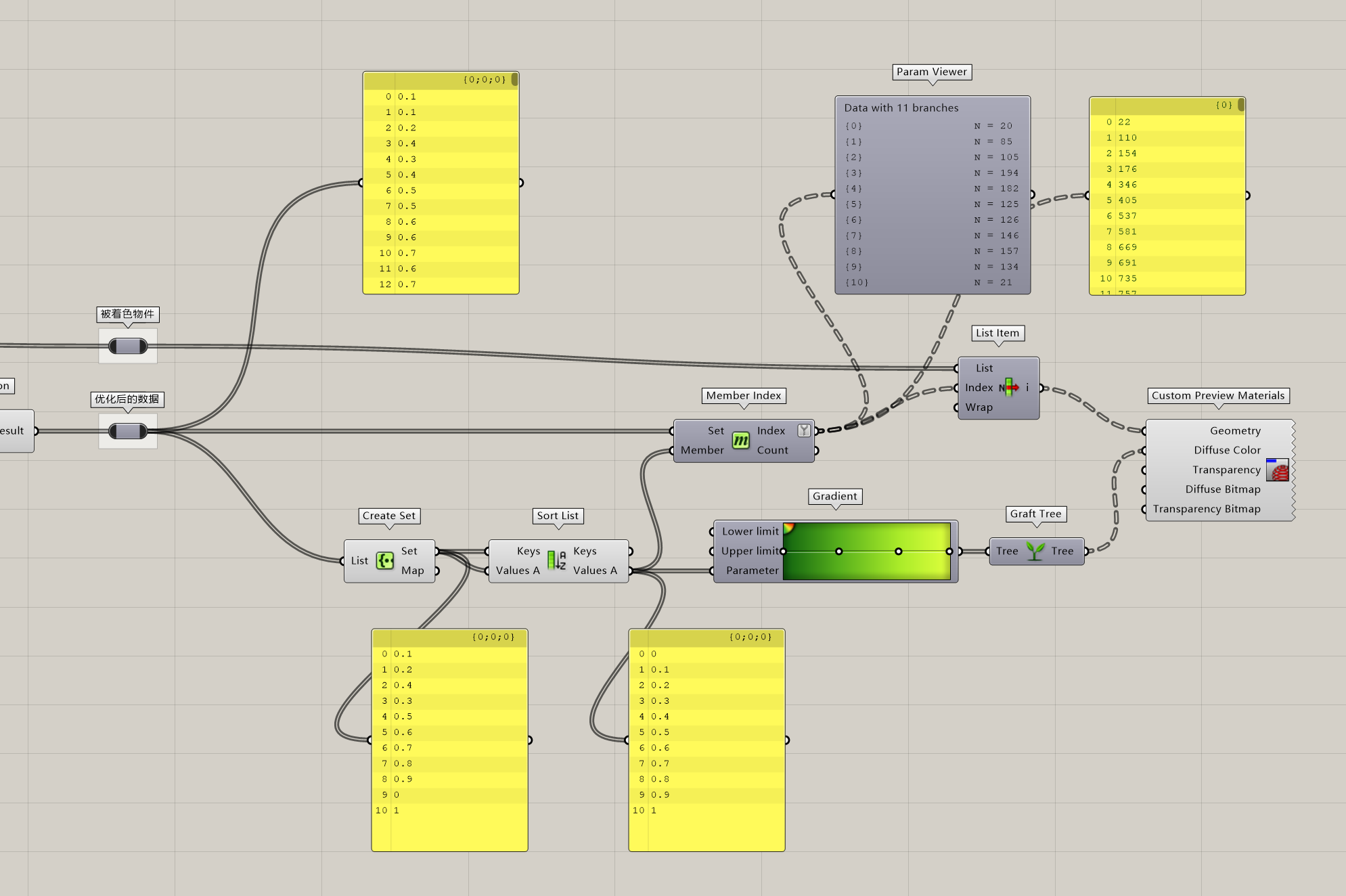Click the Index output on Member Index
This screenshot has height=896, width=1346.
771,430
